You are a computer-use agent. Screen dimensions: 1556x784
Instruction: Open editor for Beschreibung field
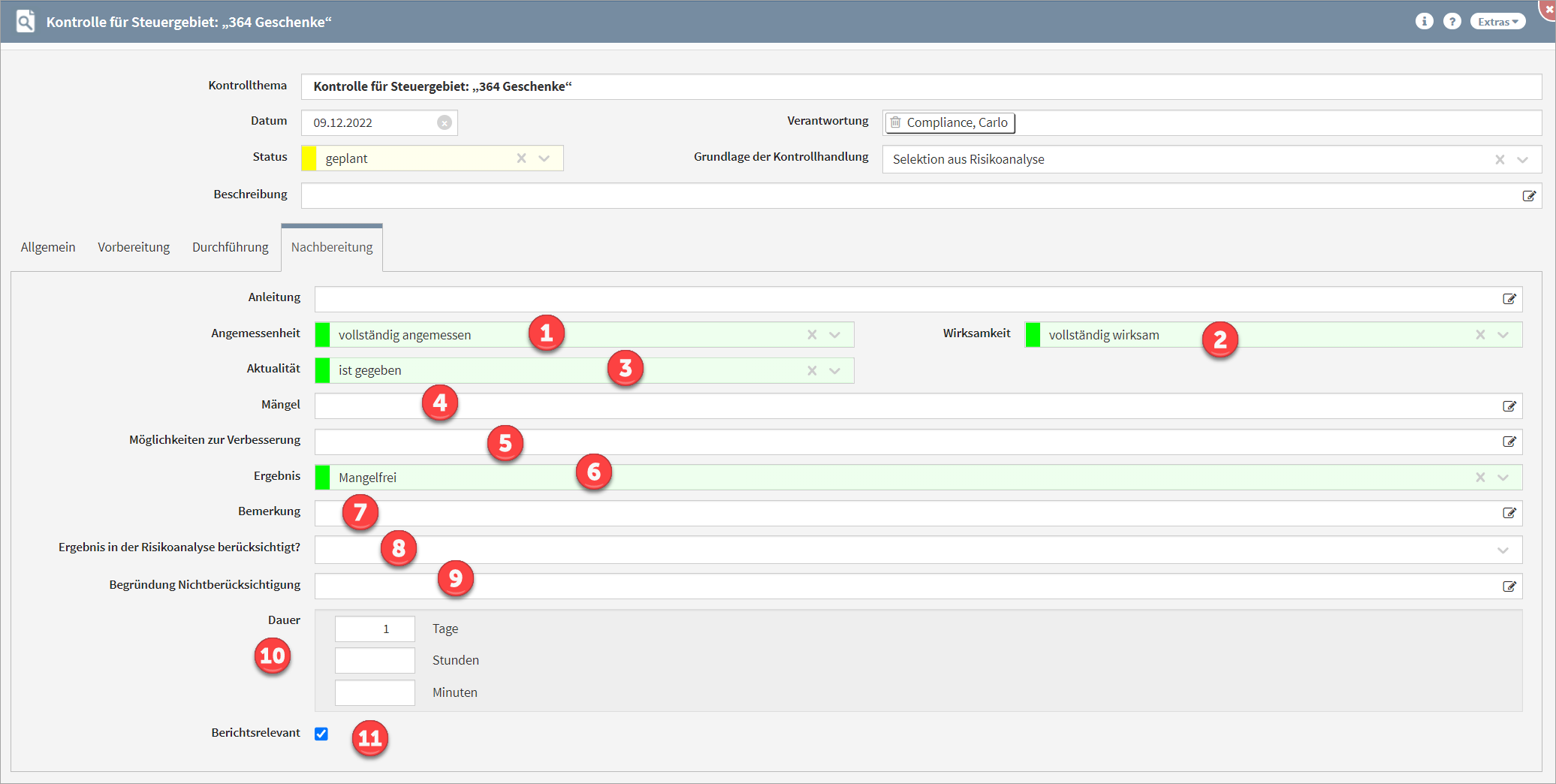pos(1529,196)
